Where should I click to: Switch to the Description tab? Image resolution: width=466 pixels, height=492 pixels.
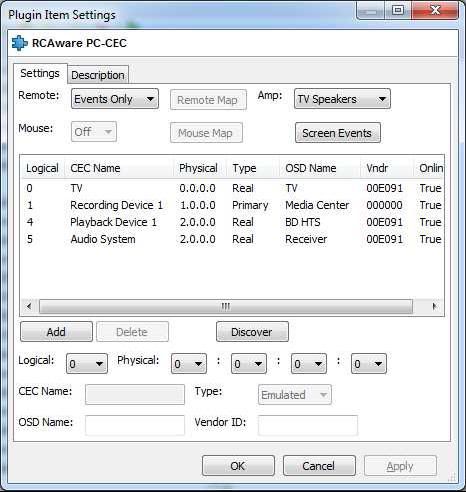(98, 75)
